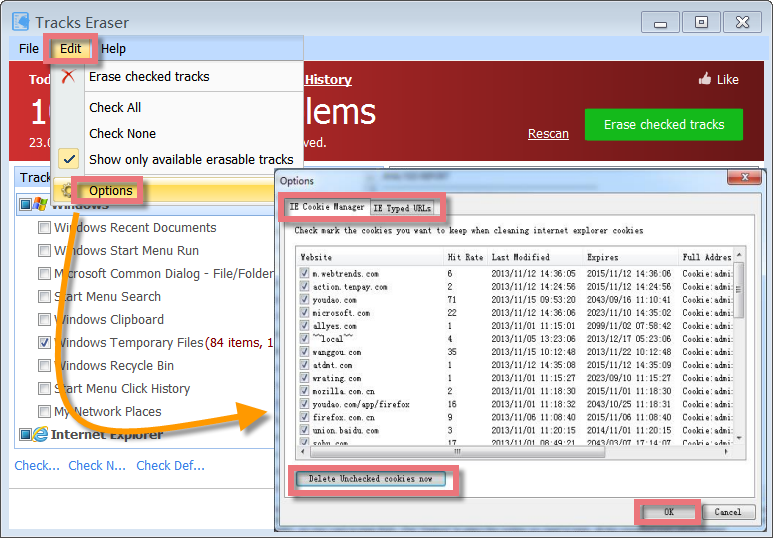Image resolution: width=773 pixels, height=538 pixels.
Task: Click the Windows flag logo icon
Action: pos(40,204)
